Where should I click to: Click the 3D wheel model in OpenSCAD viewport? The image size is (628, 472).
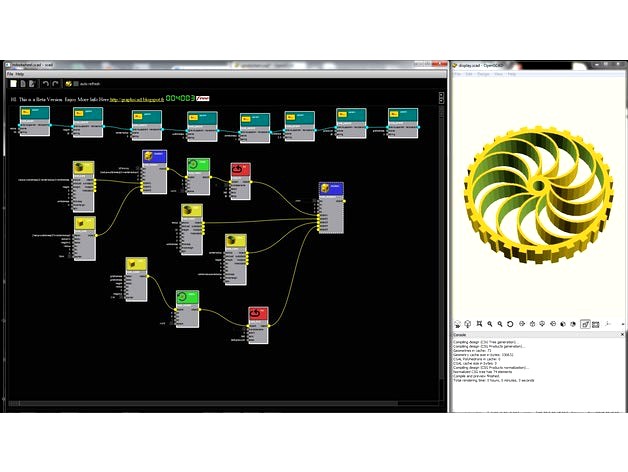pyautogui.click(x=539, y=195)
